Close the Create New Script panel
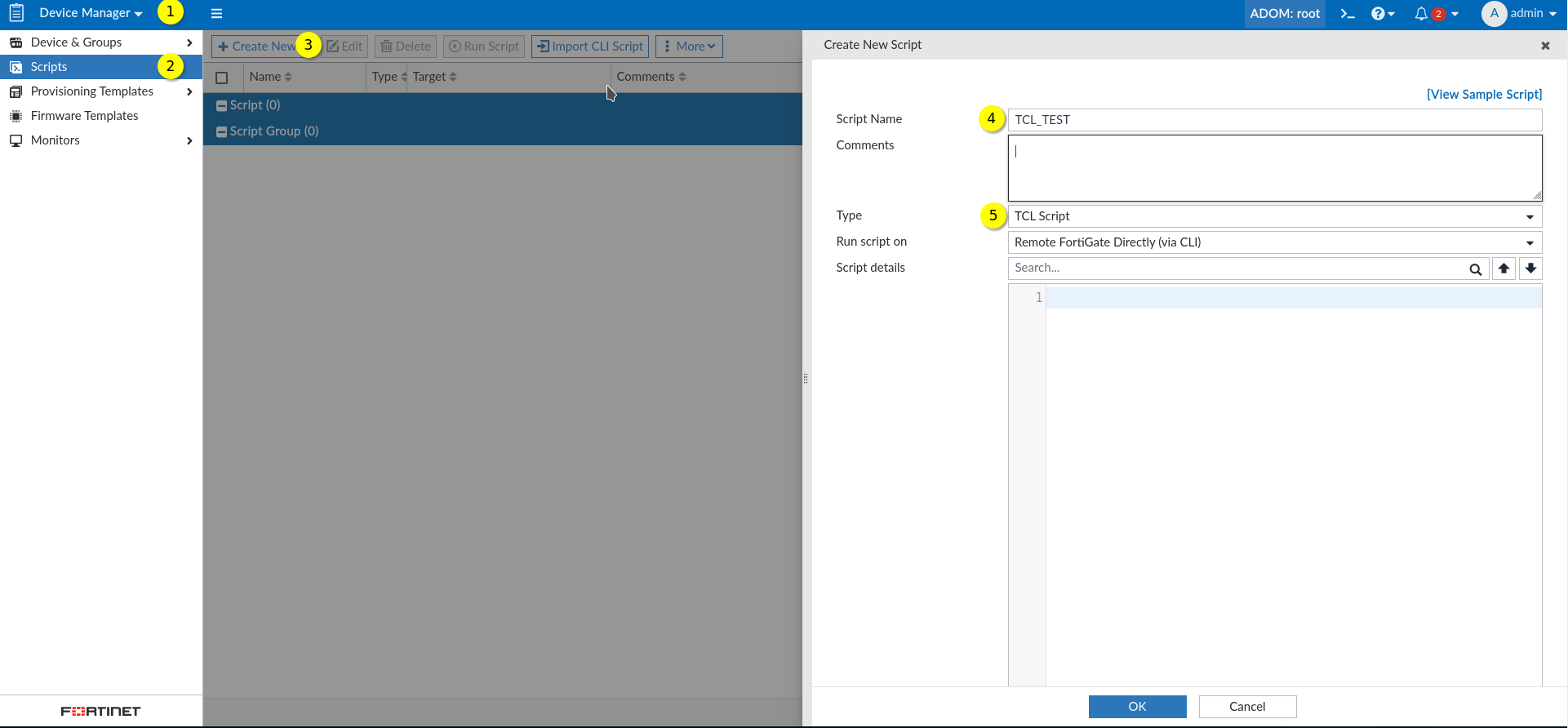 [1545, 46]
